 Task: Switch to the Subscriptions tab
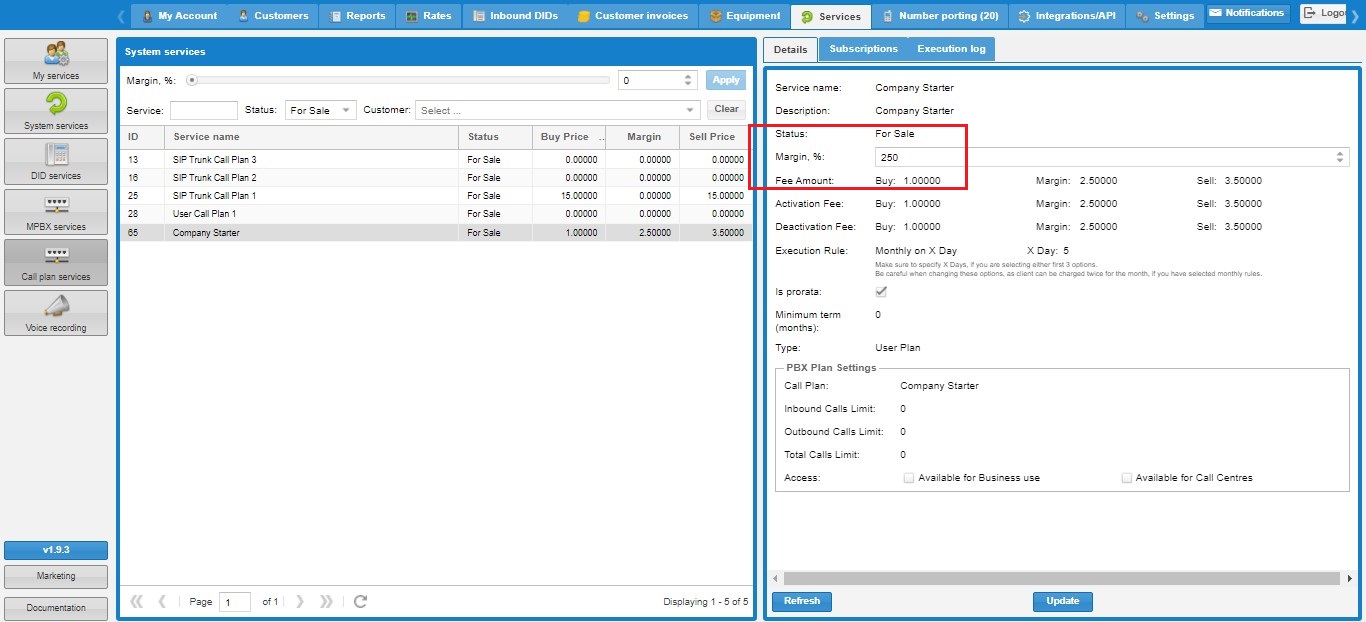[863, 49]
